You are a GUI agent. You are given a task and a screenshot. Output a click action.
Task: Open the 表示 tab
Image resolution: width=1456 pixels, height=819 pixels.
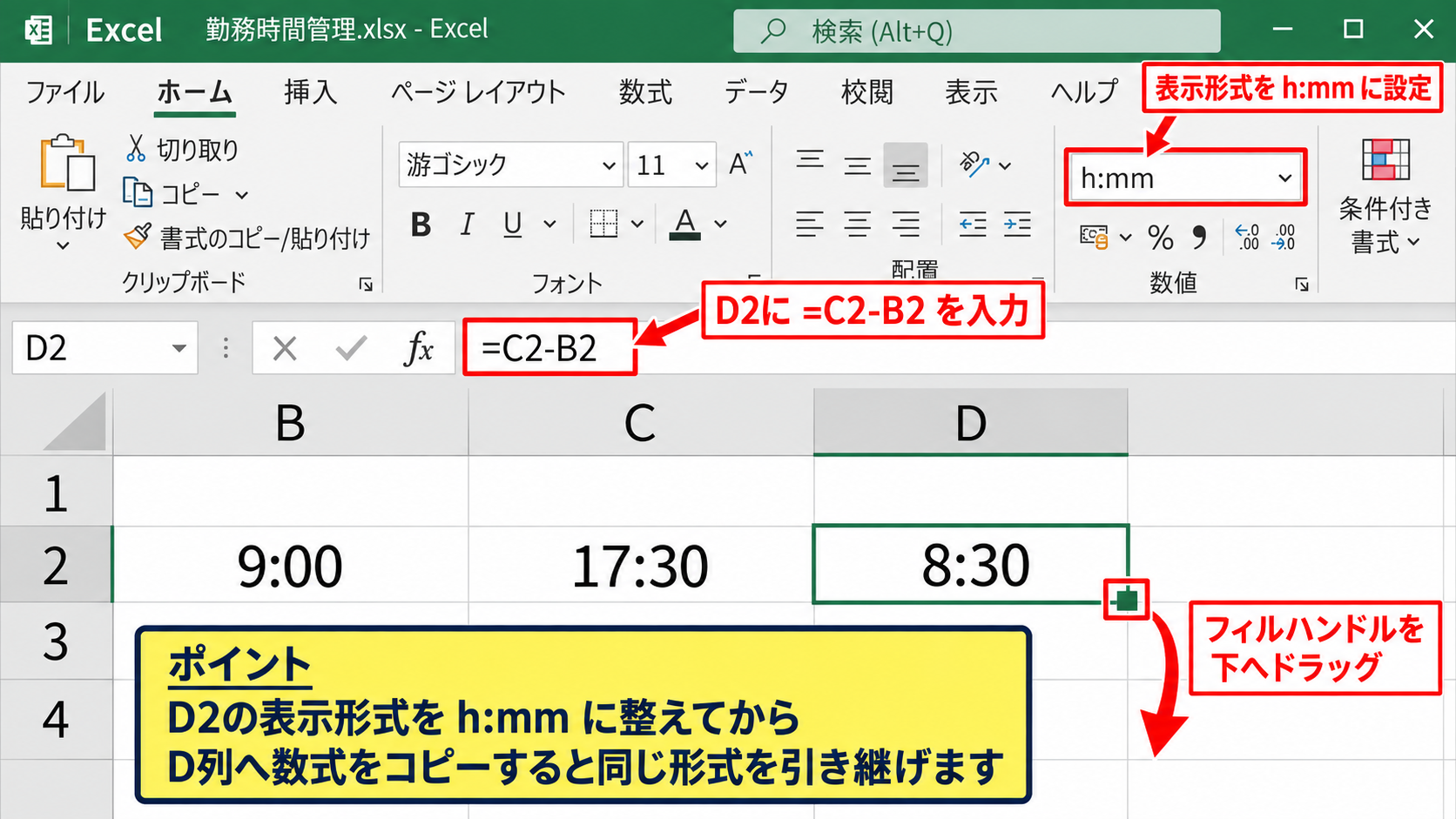coord(972,91)
